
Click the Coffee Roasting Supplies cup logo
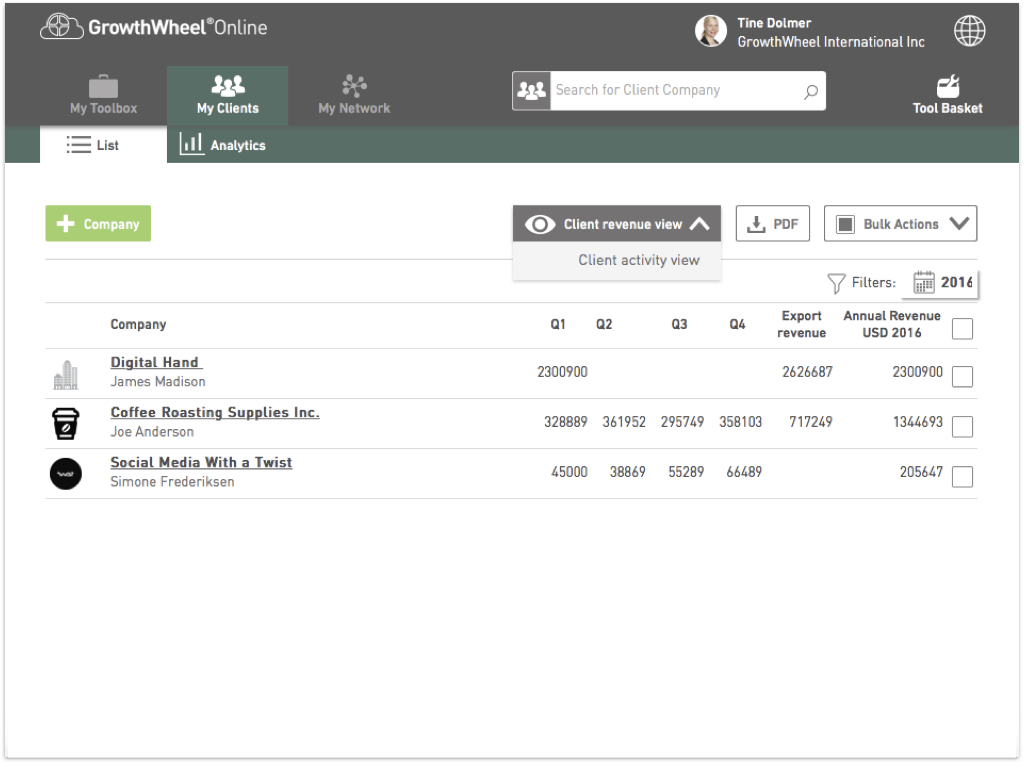point(66,424)
